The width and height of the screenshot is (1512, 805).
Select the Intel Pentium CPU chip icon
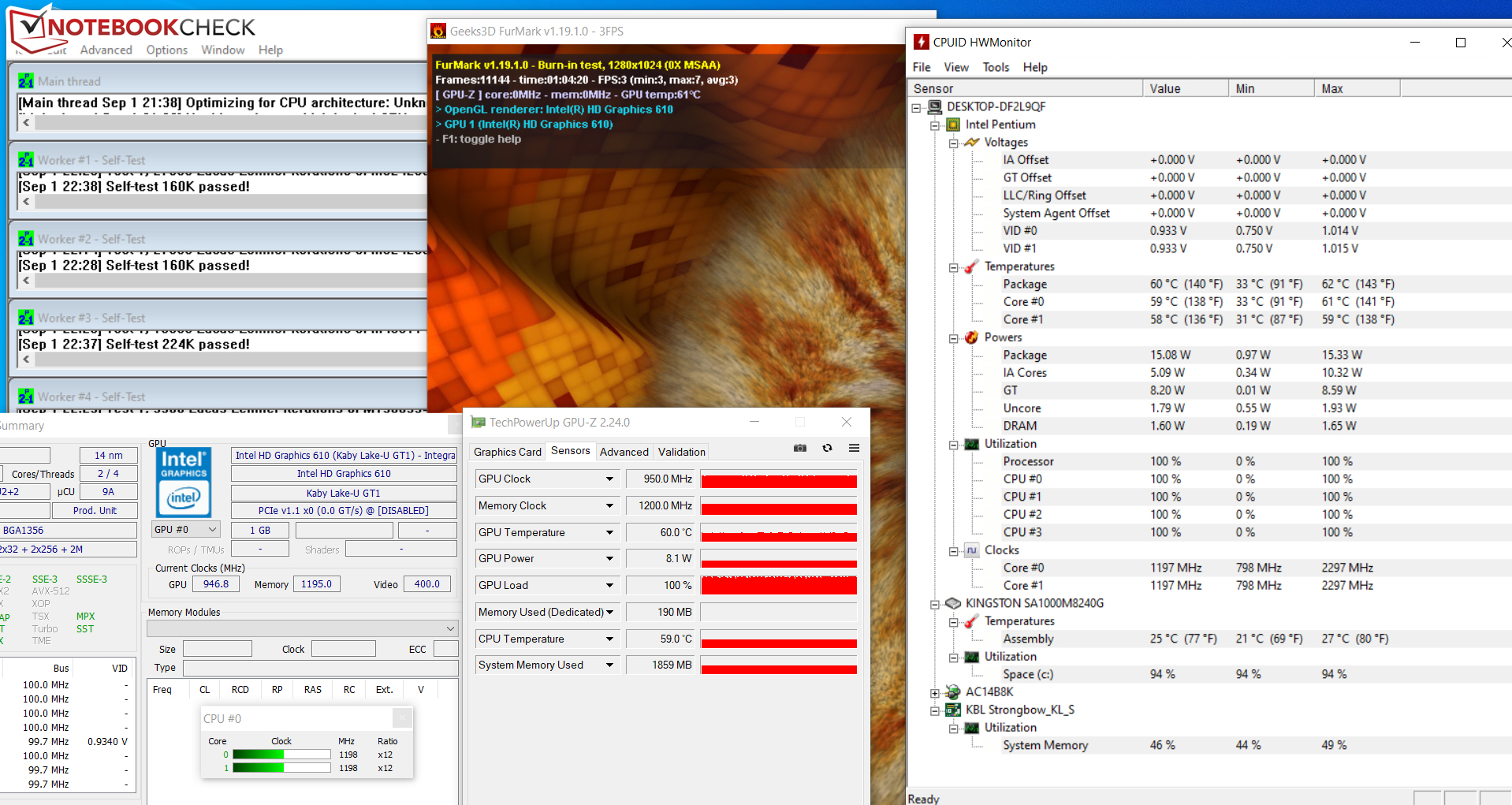(x=953, y=125)
